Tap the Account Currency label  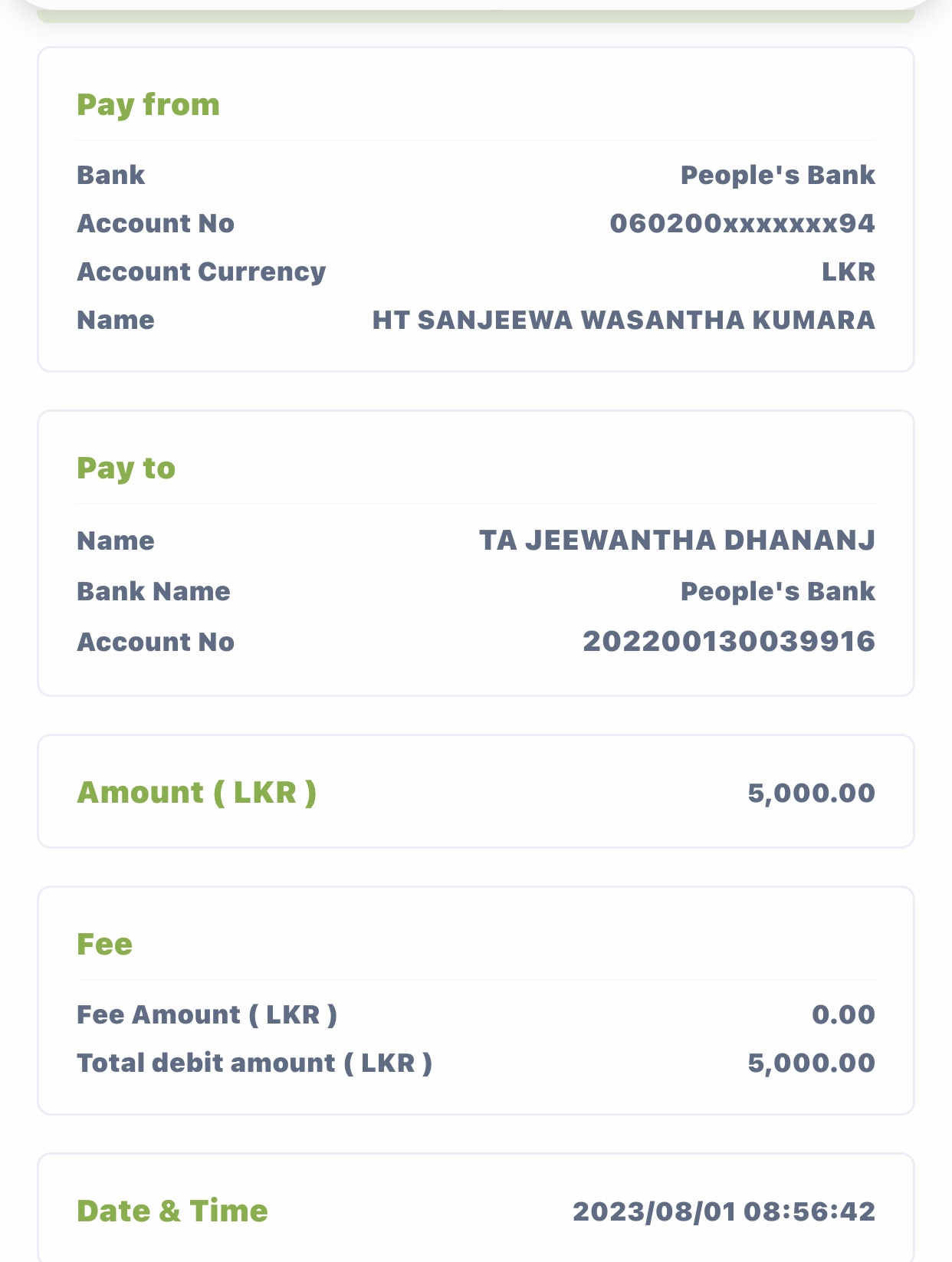[201, 272]
